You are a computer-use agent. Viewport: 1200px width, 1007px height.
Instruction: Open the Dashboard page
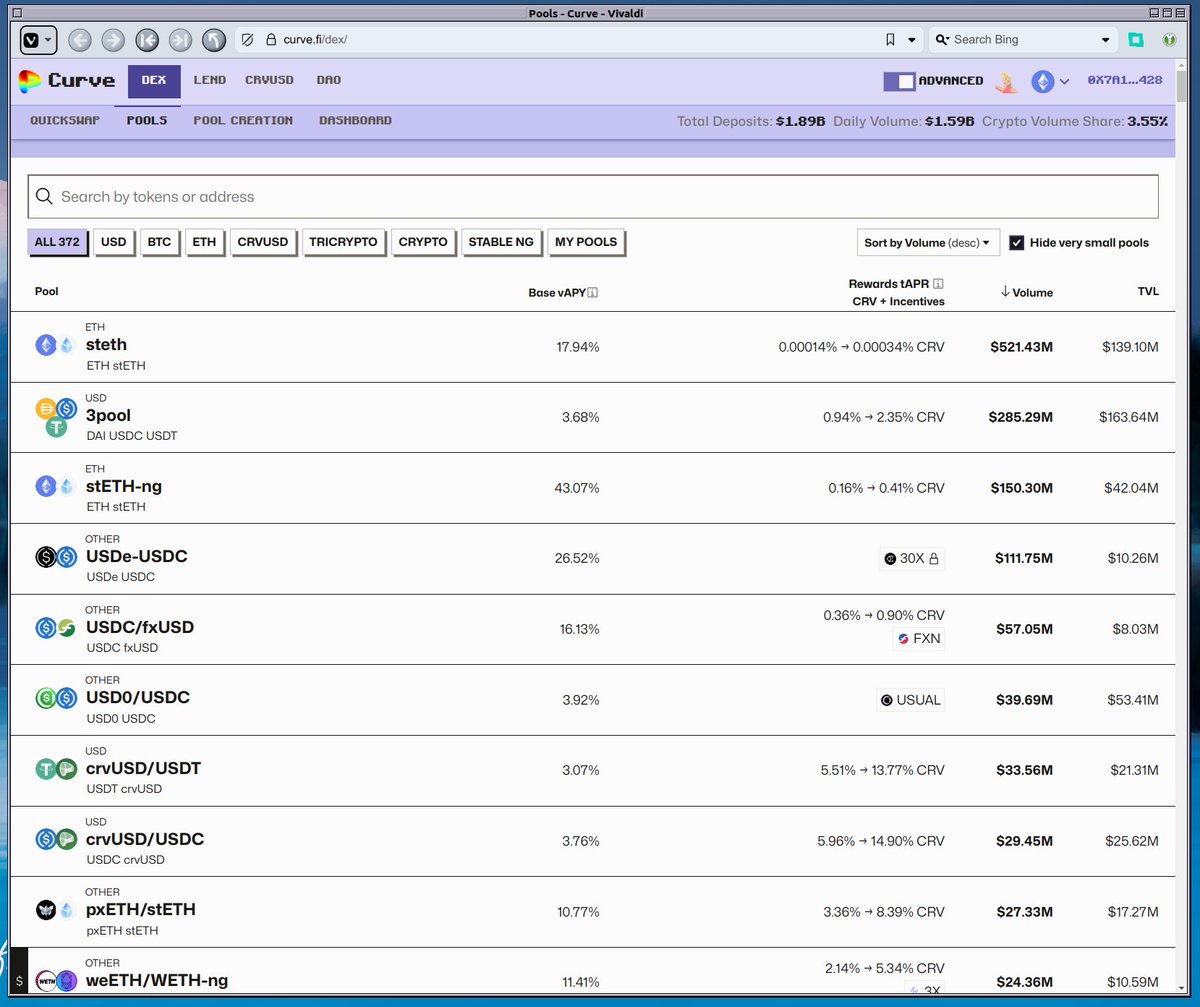click(x=355, y=120)
